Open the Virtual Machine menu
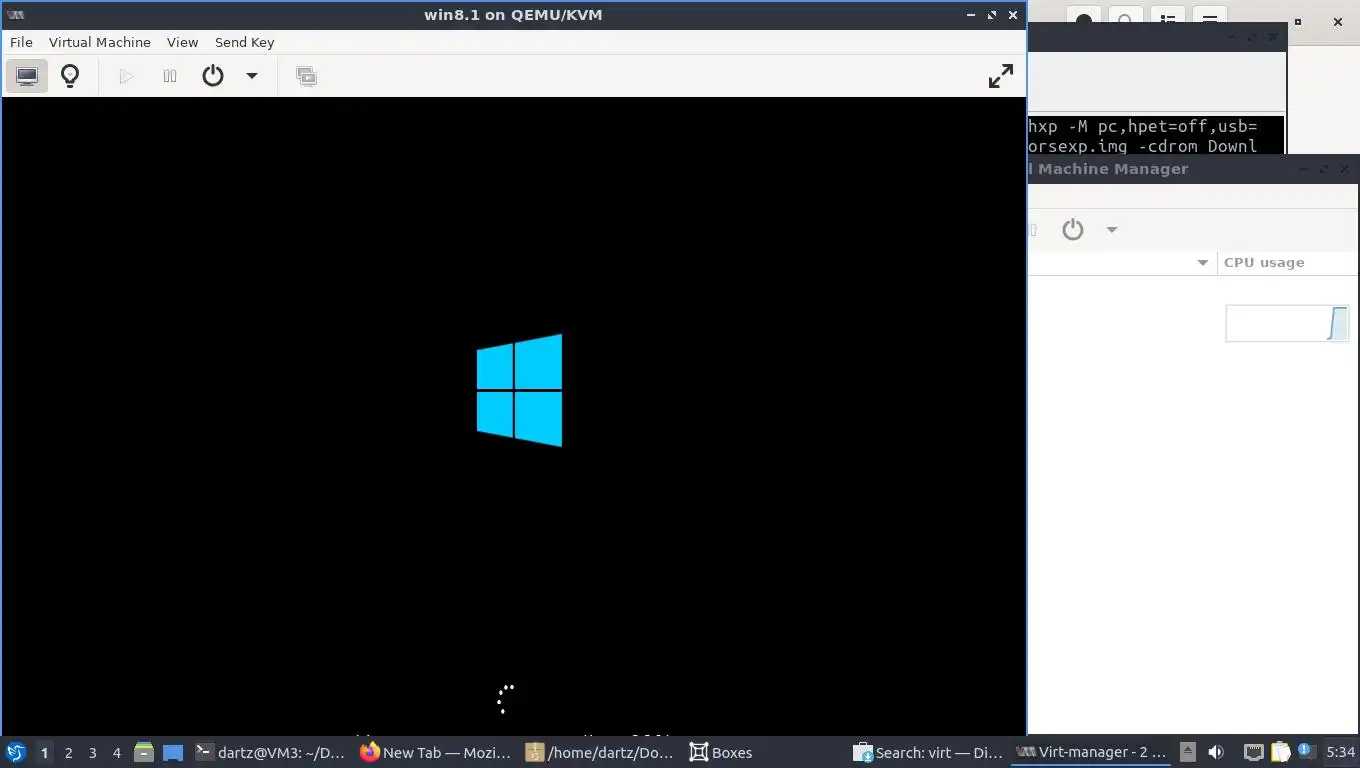 click(100, 42)
